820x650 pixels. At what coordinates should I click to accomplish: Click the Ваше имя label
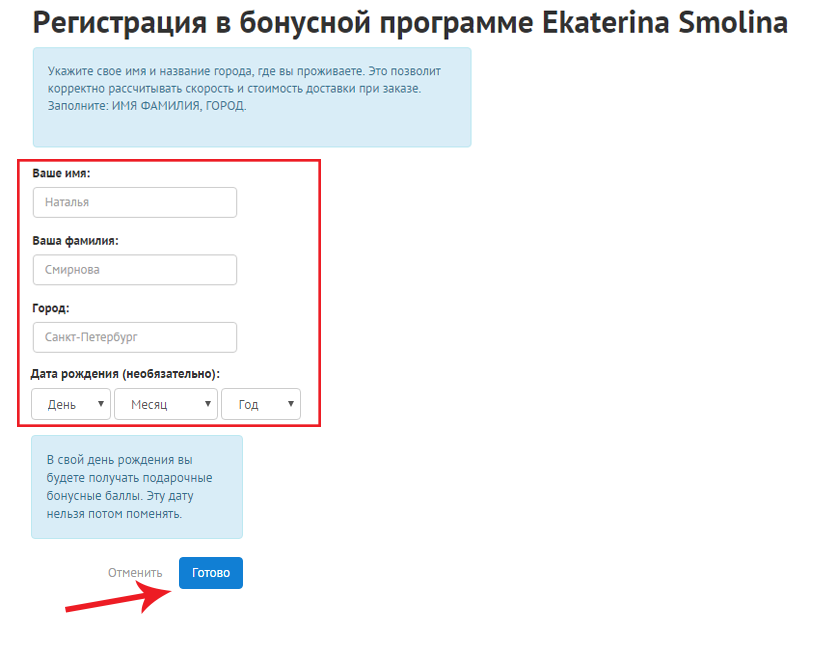[x=62, y=173]
